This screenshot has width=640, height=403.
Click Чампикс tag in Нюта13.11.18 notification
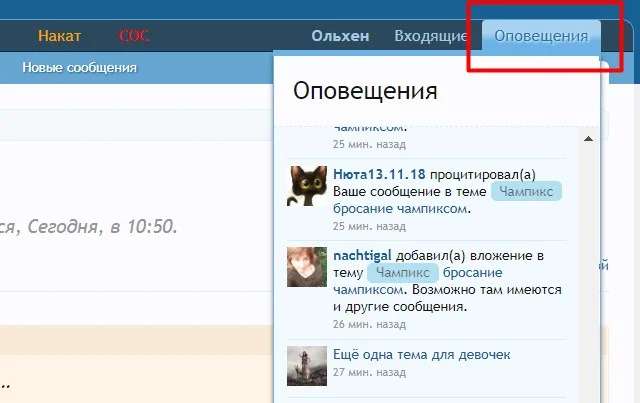click(x=526, y=191)
